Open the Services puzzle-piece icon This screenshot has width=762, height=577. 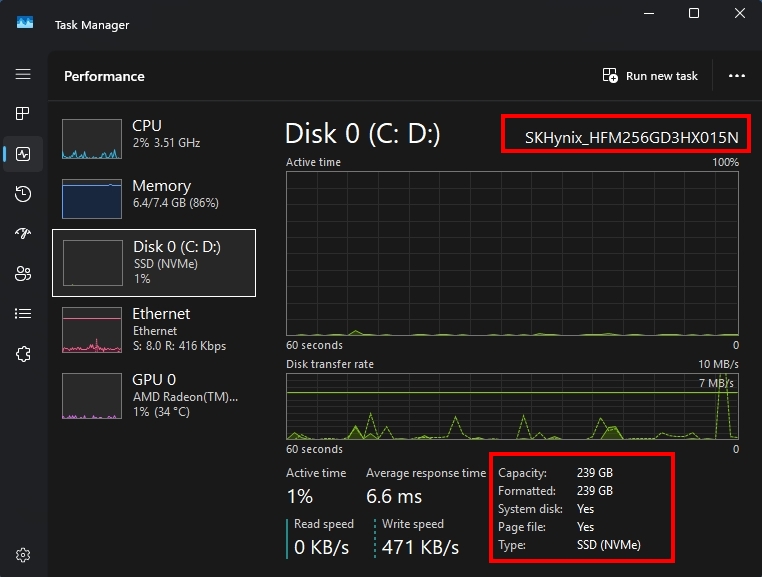pos(23,354)
